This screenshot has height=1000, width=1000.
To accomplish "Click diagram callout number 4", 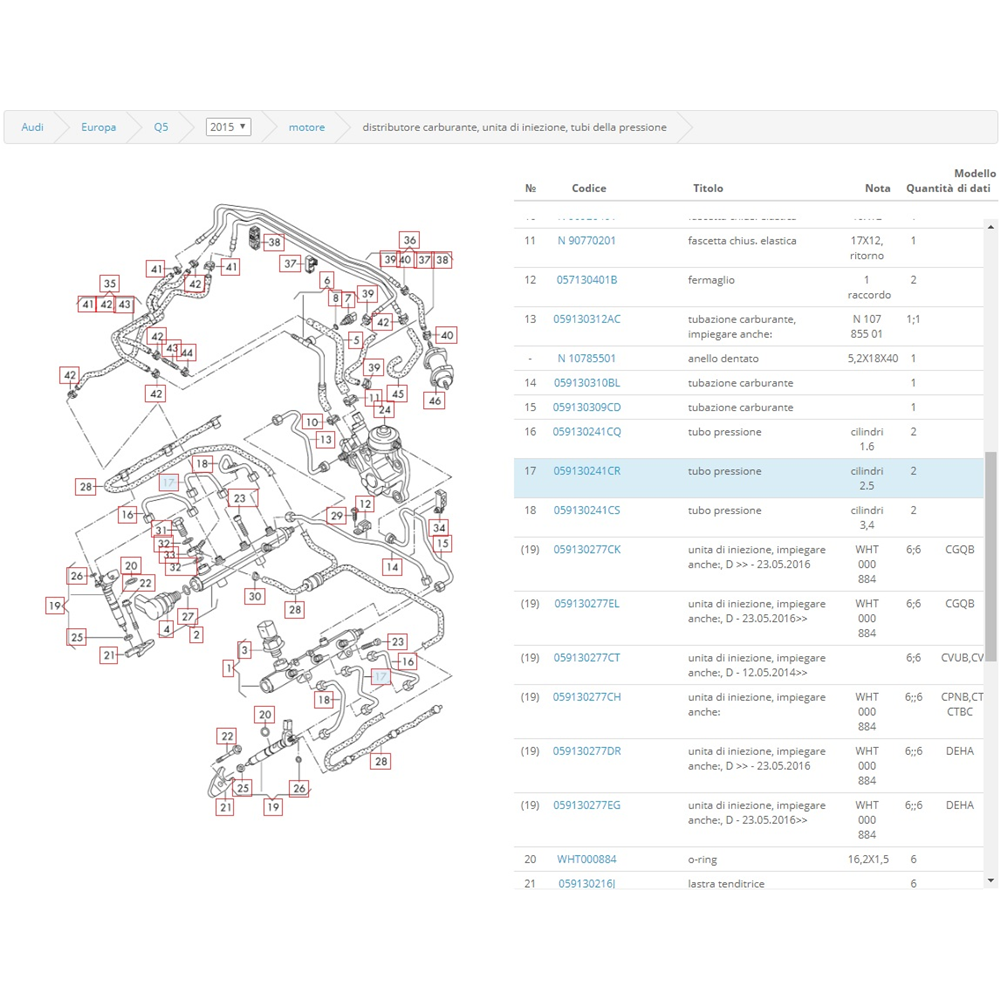I will (166, 629).
